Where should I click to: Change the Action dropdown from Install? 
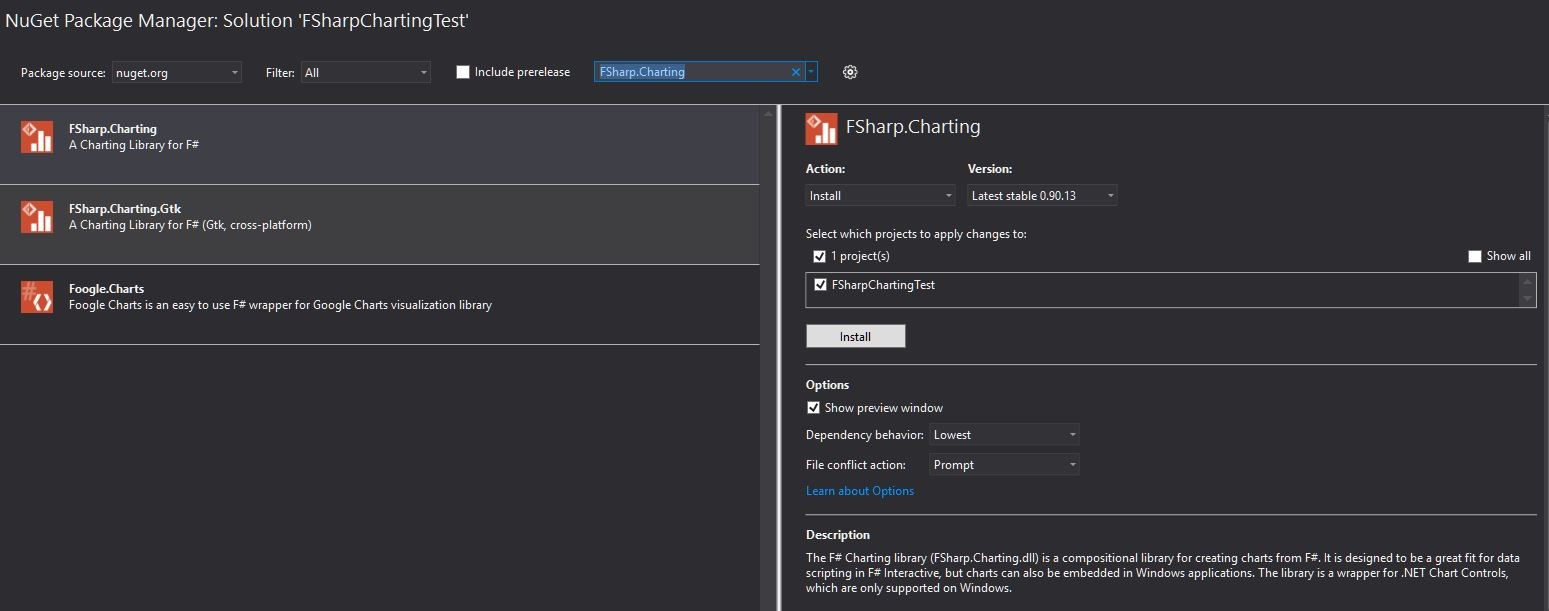(x=880, y=196)
